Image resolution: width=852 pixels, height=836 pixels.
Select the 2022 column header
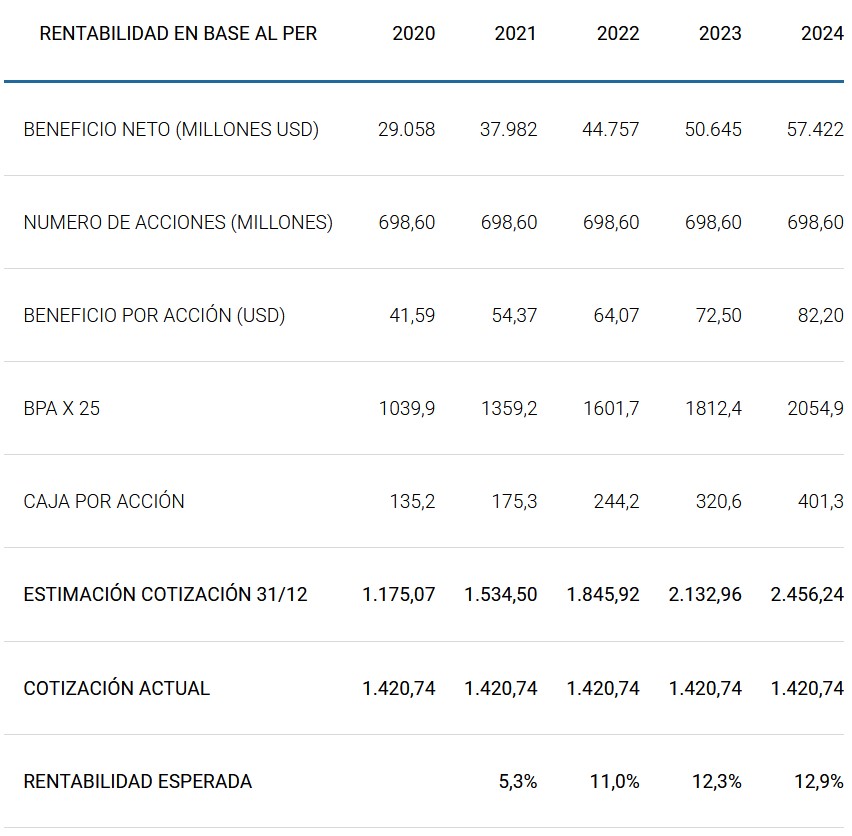point(617,34)
